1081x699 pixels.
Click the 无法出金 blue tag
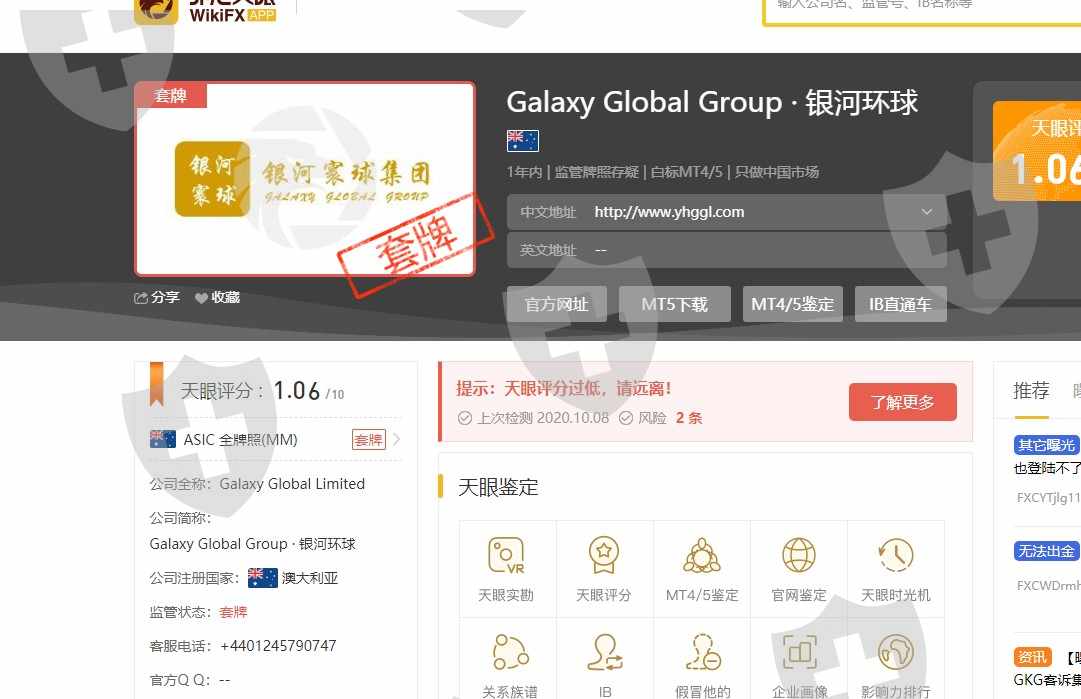pyautogui.click(x=1047, y=551)
